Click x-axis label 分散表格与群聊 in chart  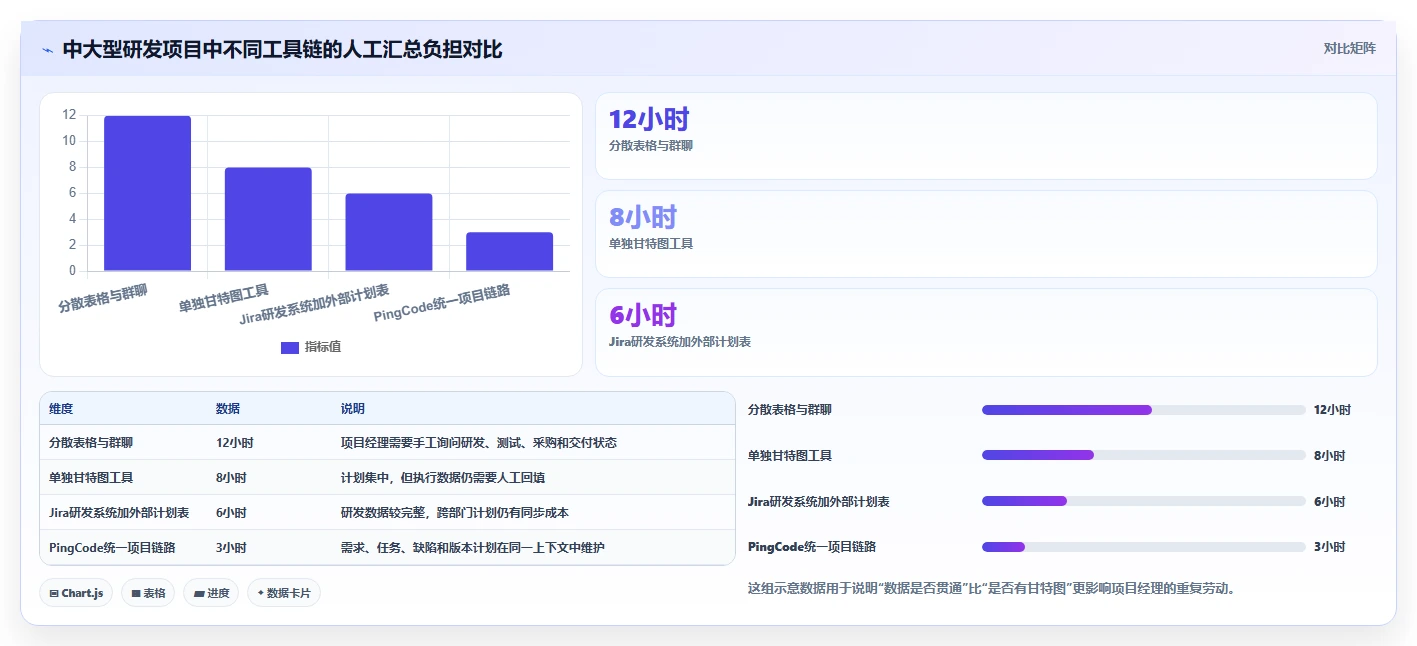103,298
